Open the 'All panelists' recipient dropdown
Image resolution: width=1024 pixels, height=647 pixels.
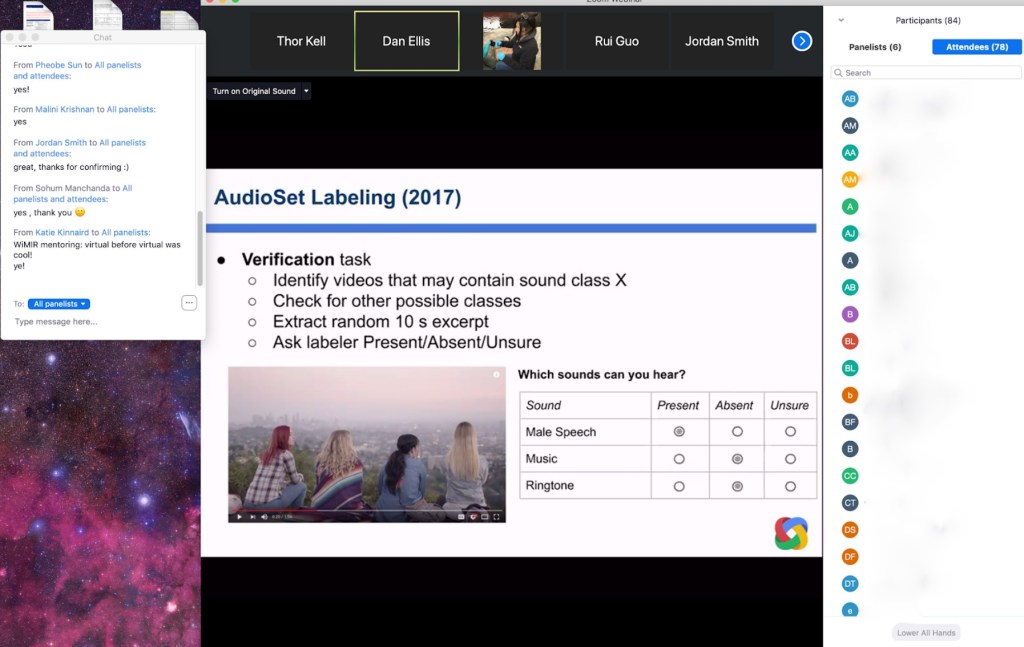tap(59, 304)
